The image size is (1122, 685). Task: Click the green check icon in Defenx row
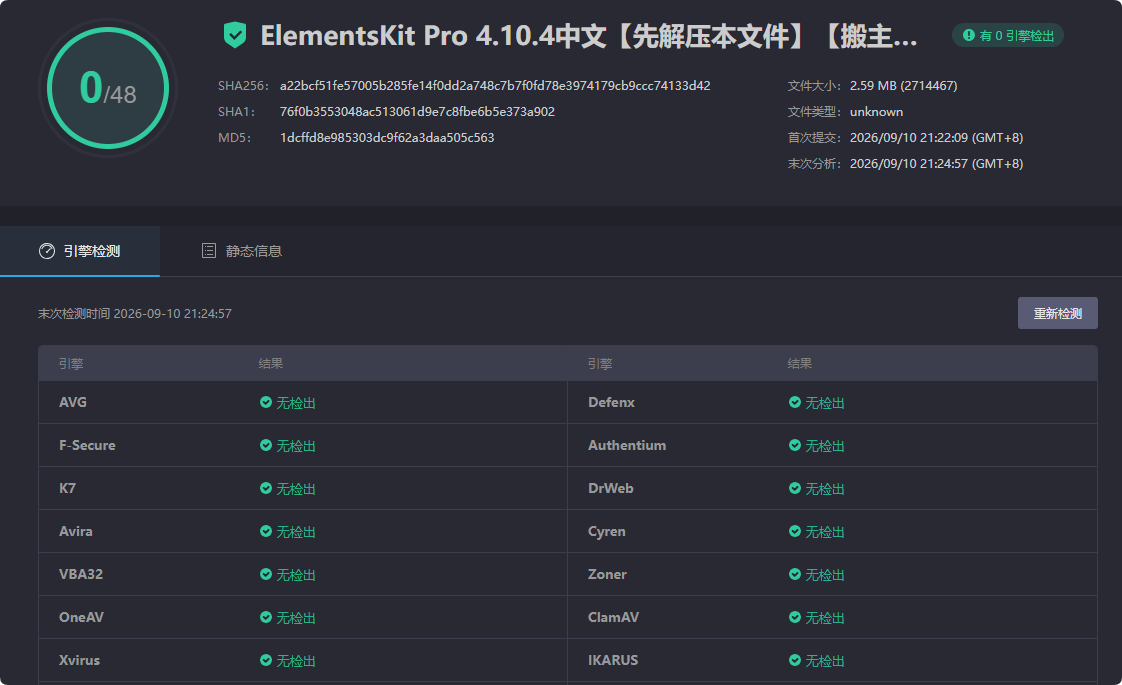(794, 402)
